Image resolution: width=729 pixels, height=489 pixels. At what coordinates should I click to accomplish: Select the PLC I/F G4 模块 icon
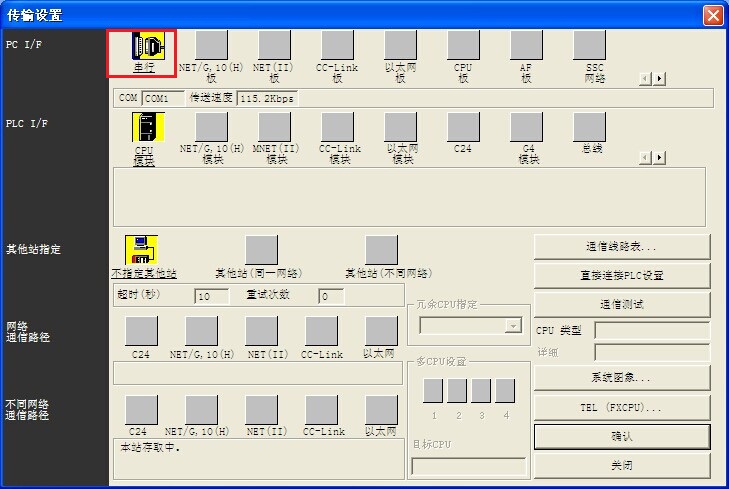pyautogui.click(x=526, y=127)
